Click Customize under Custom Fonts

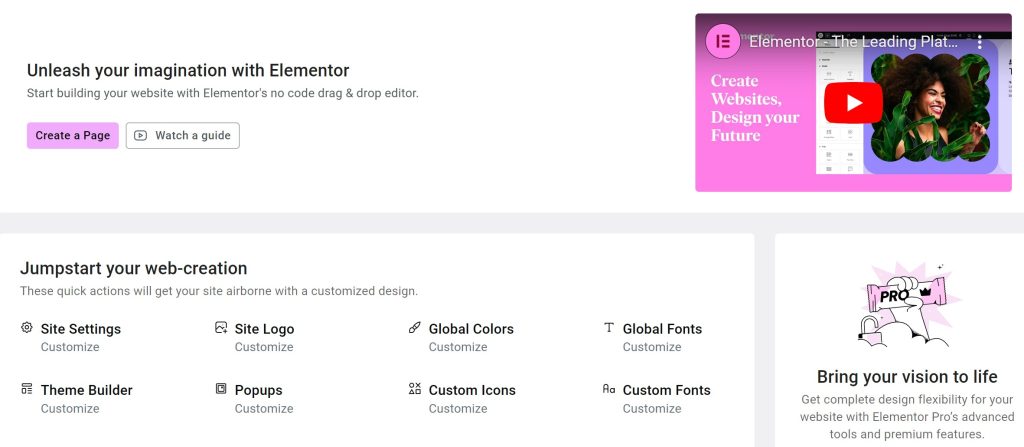pos(652,408)
